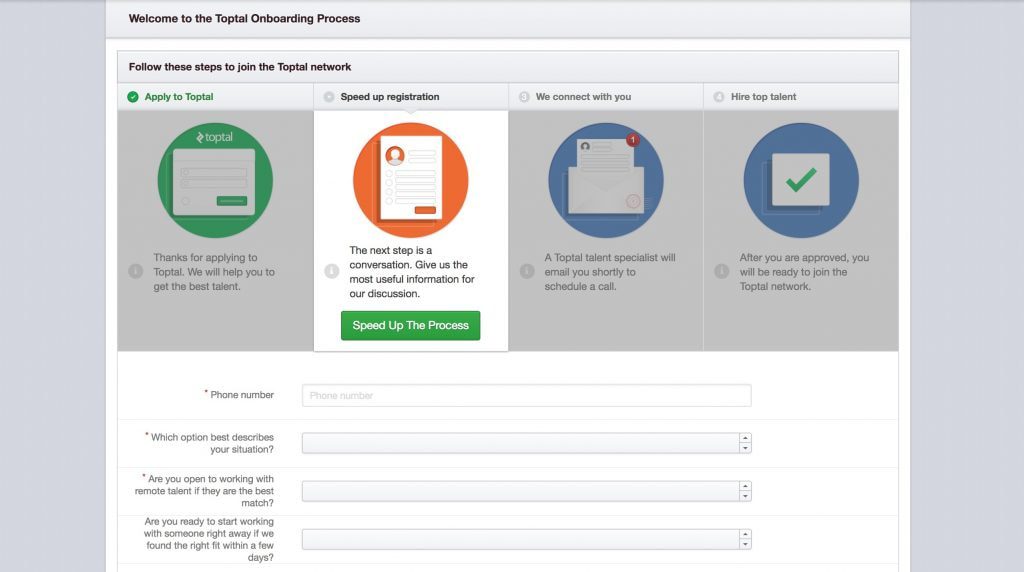Click the info icon beside talent specialist text
This screenshot has height=572, width=1024.
click(527, 271)
